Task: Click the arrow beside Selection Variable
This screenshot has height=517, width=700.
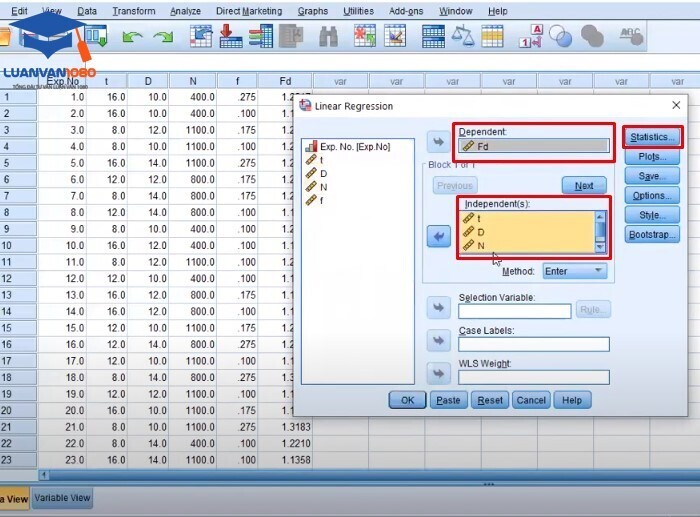Action: point(437,308)
